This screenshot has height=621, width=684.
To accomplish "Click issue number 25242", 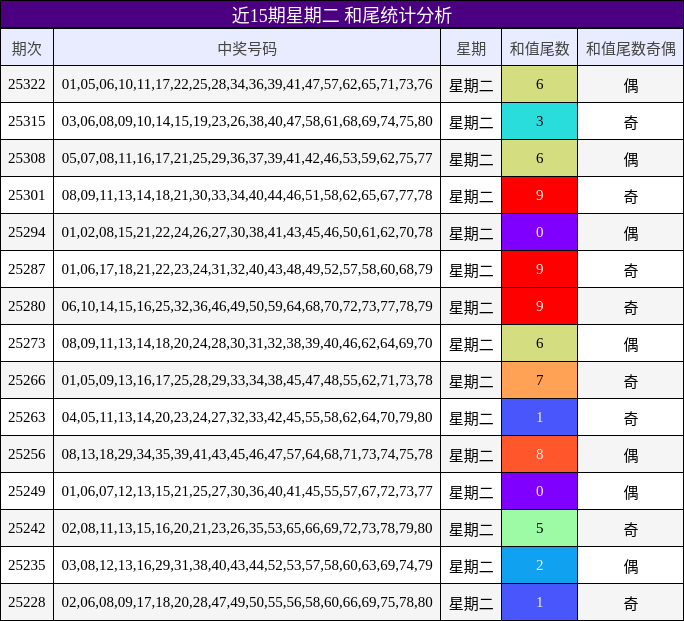I will [x=27, y=528].
